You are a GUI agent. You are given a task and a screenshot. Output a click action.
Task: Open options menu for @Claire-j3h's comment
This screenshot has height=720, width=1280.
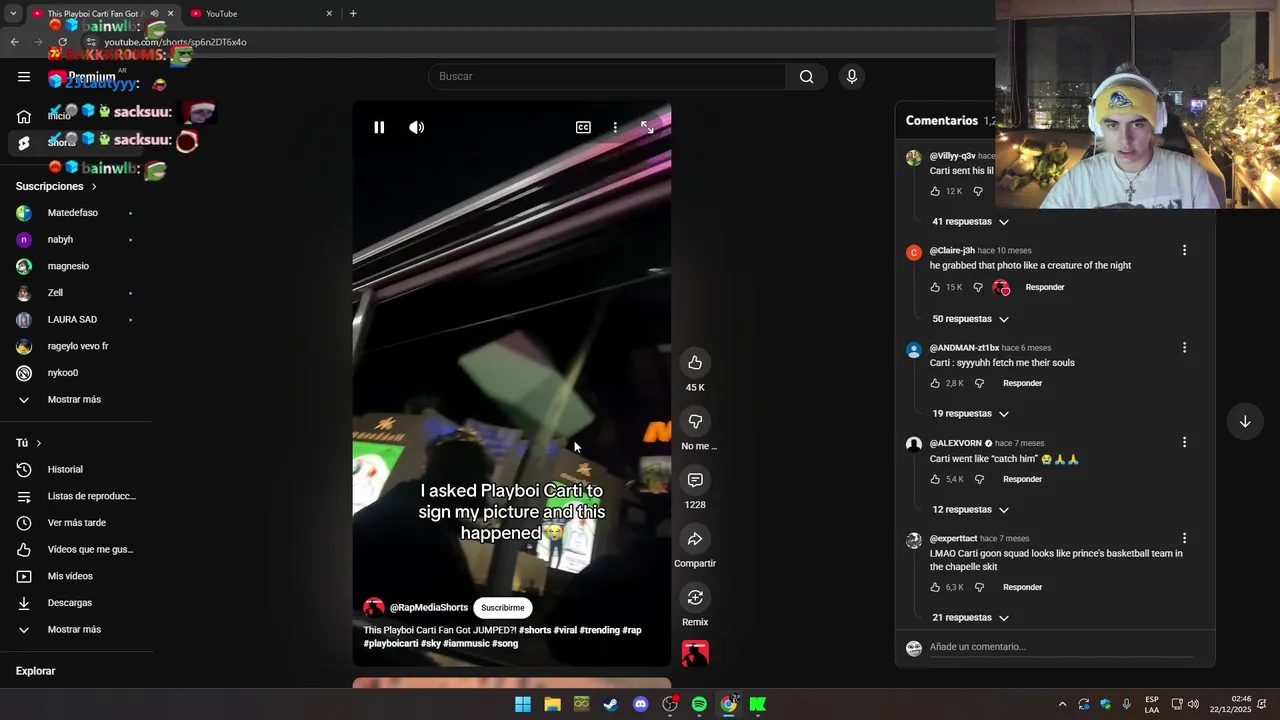pos(1184,250)
